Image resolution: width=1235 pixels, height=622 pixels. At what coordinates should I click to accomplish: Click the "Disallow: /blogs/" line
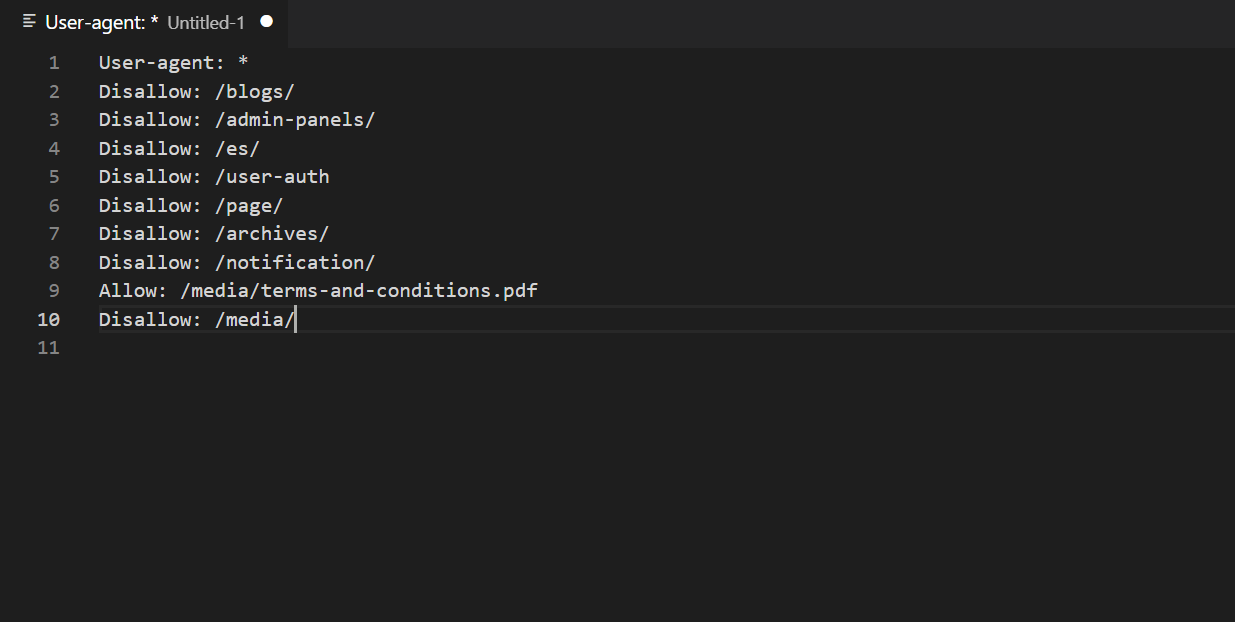click(196, 92)
